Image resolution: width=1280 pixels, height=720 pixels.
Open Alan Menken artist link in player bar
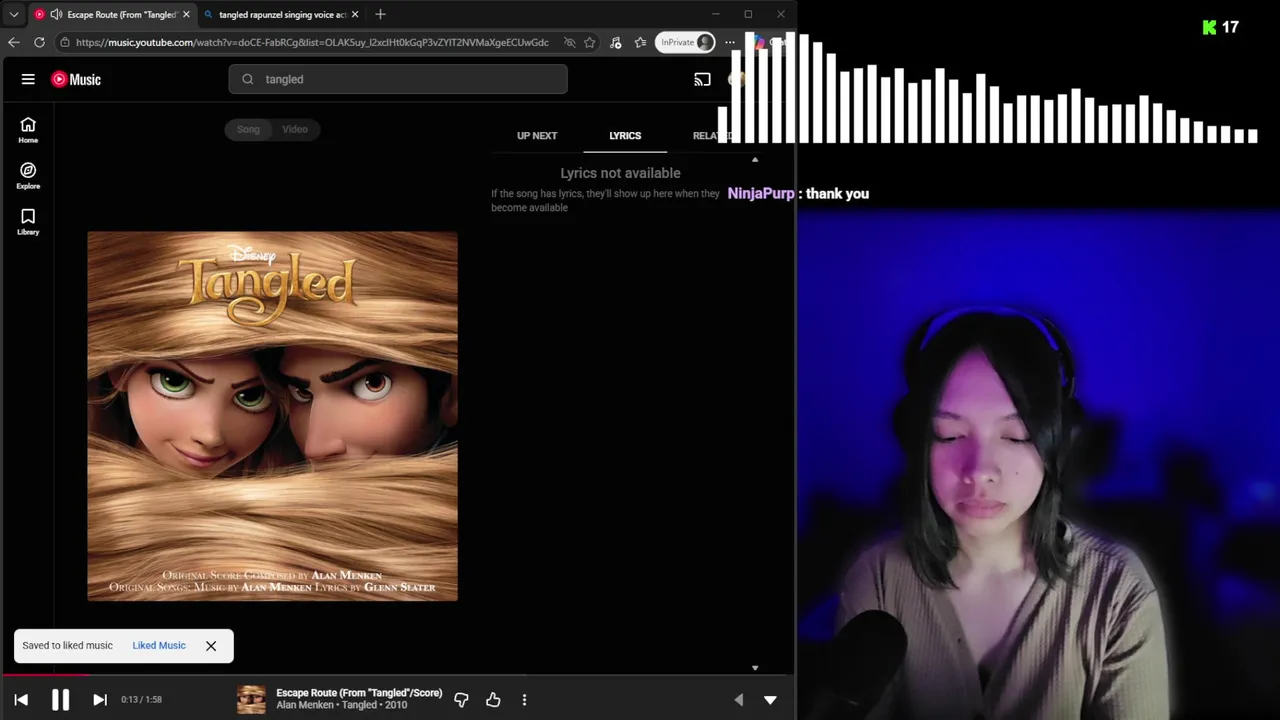coord(304,705)
